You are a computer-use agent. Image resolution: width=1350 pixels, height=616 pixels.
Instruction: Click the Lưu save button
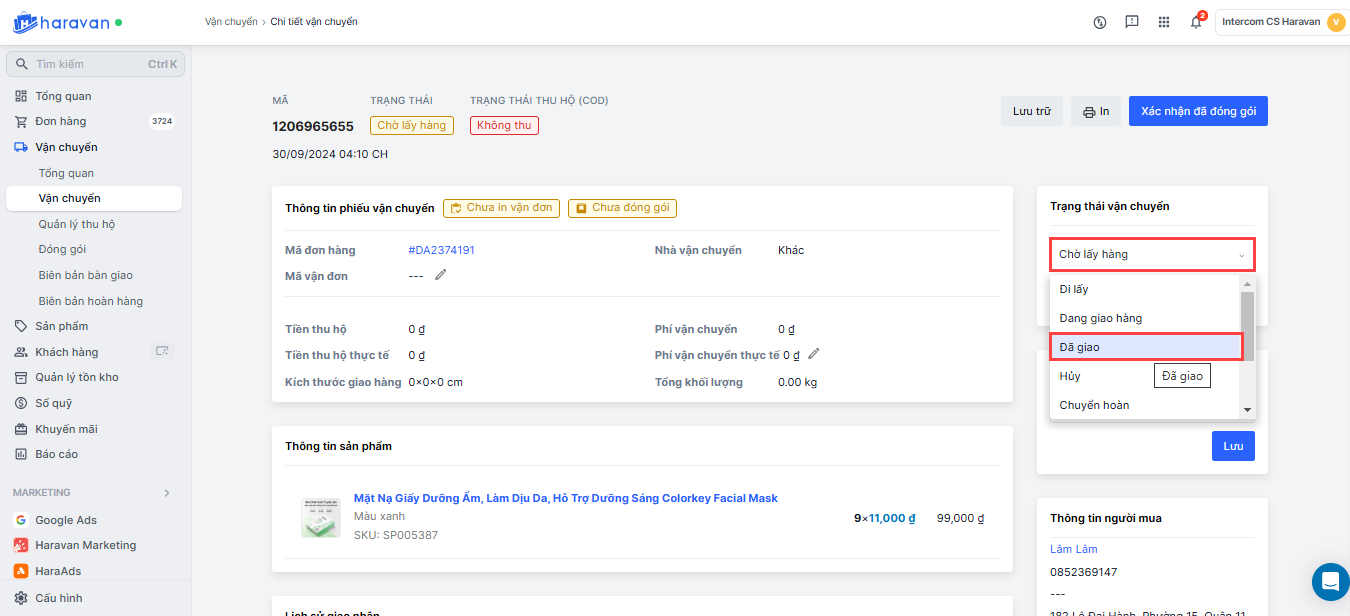1233,446
